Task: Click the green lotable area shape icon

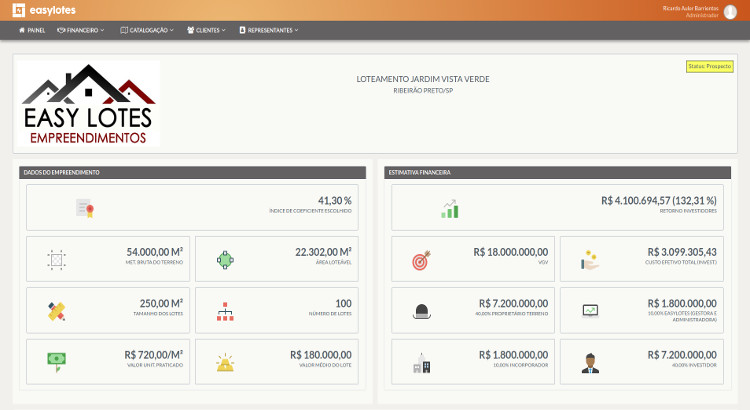Action: [225, 260]
